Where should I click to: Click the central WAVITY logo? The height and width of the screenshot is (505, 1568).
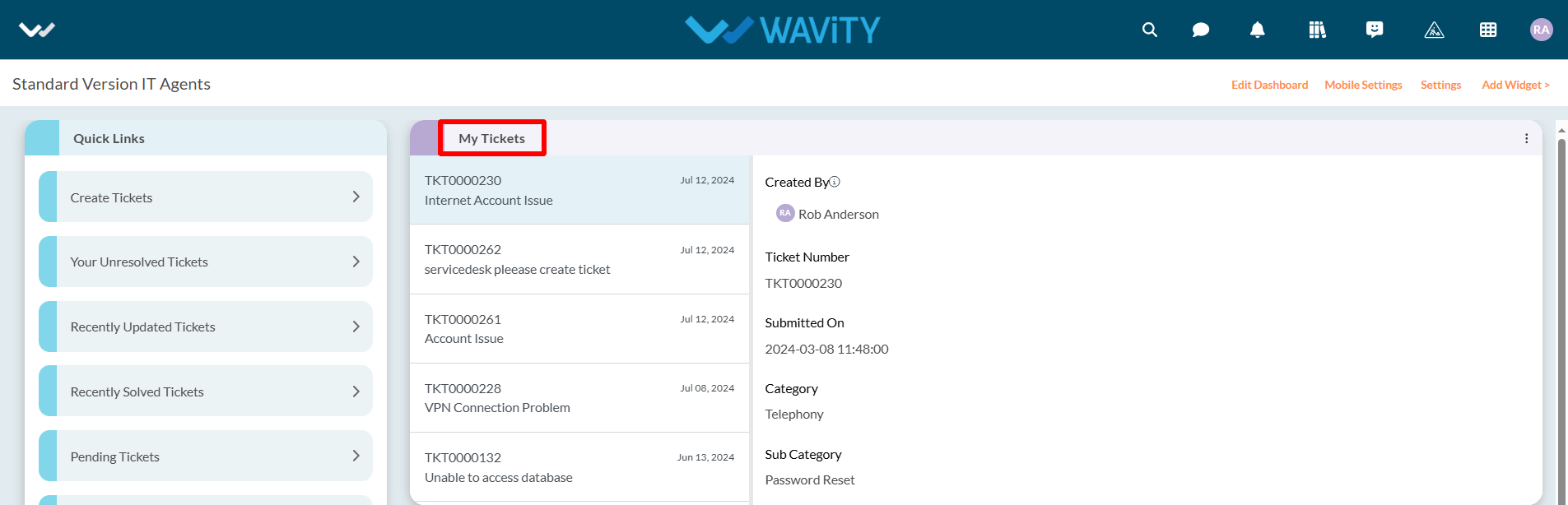click(x=783, y=30)
